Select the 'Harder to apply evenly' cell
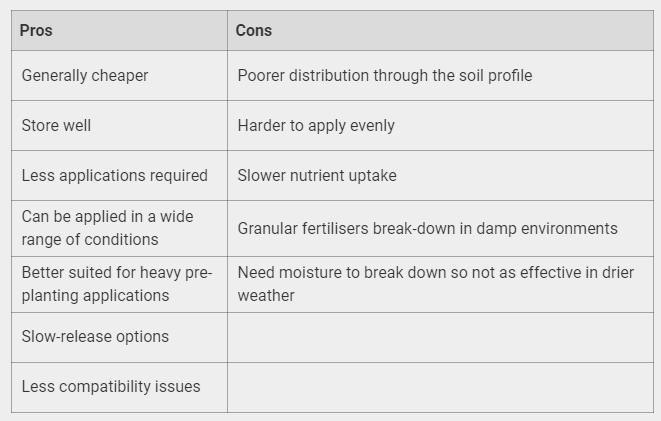This screenshot has width=661, height=421. click(x=316, y=126)
